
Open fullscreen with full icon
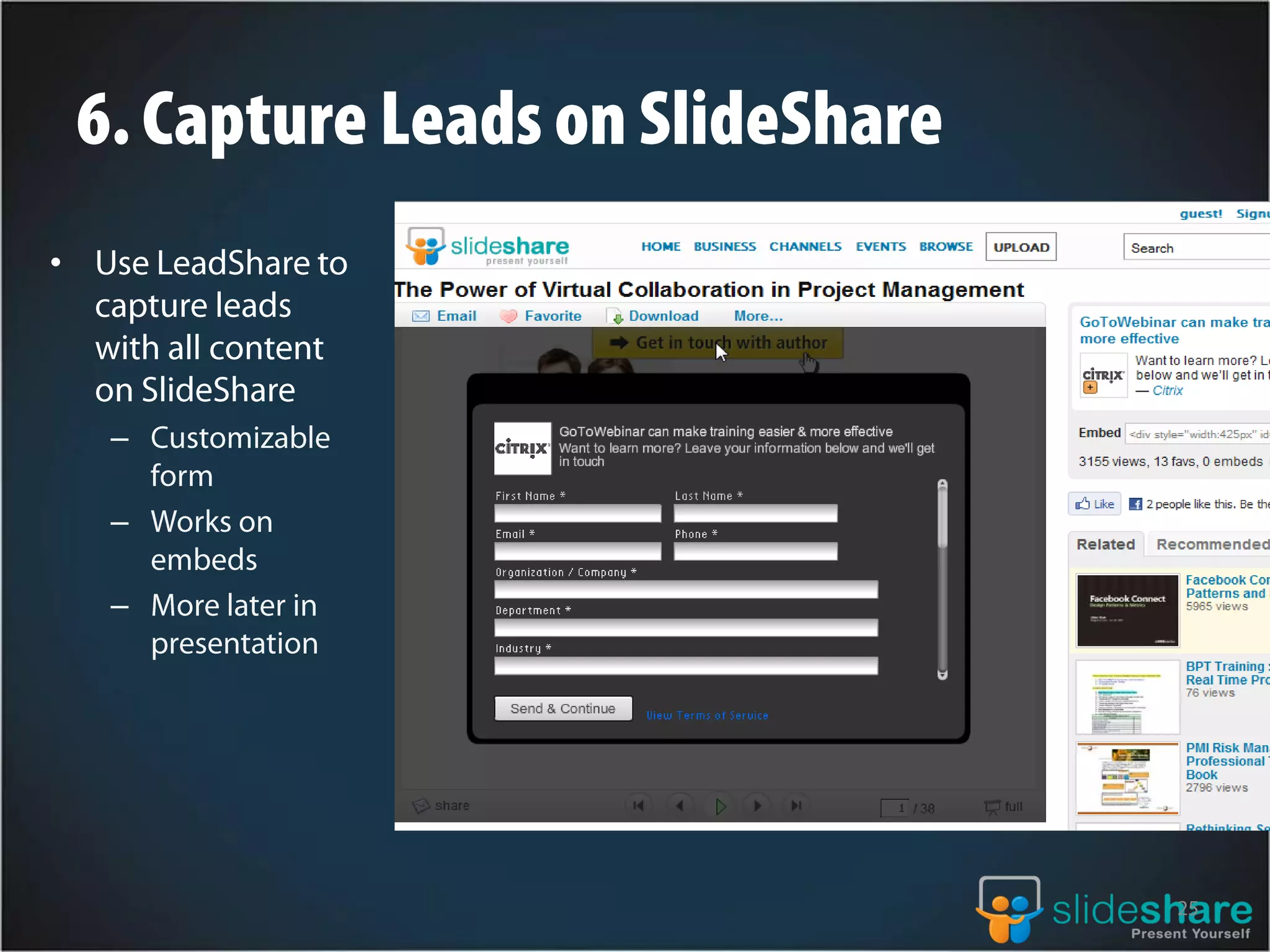coord(992,806)
